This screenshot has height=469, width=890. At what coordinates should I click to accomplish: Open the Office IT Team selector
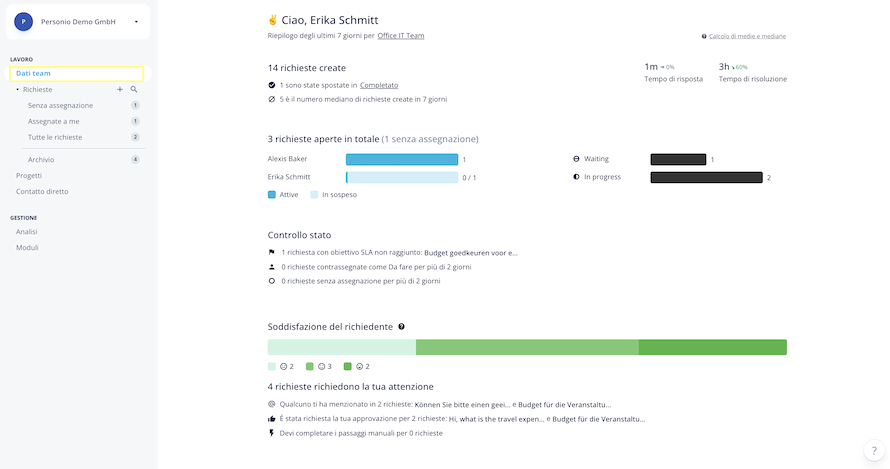pyautogui.click(x=401, y=35)
